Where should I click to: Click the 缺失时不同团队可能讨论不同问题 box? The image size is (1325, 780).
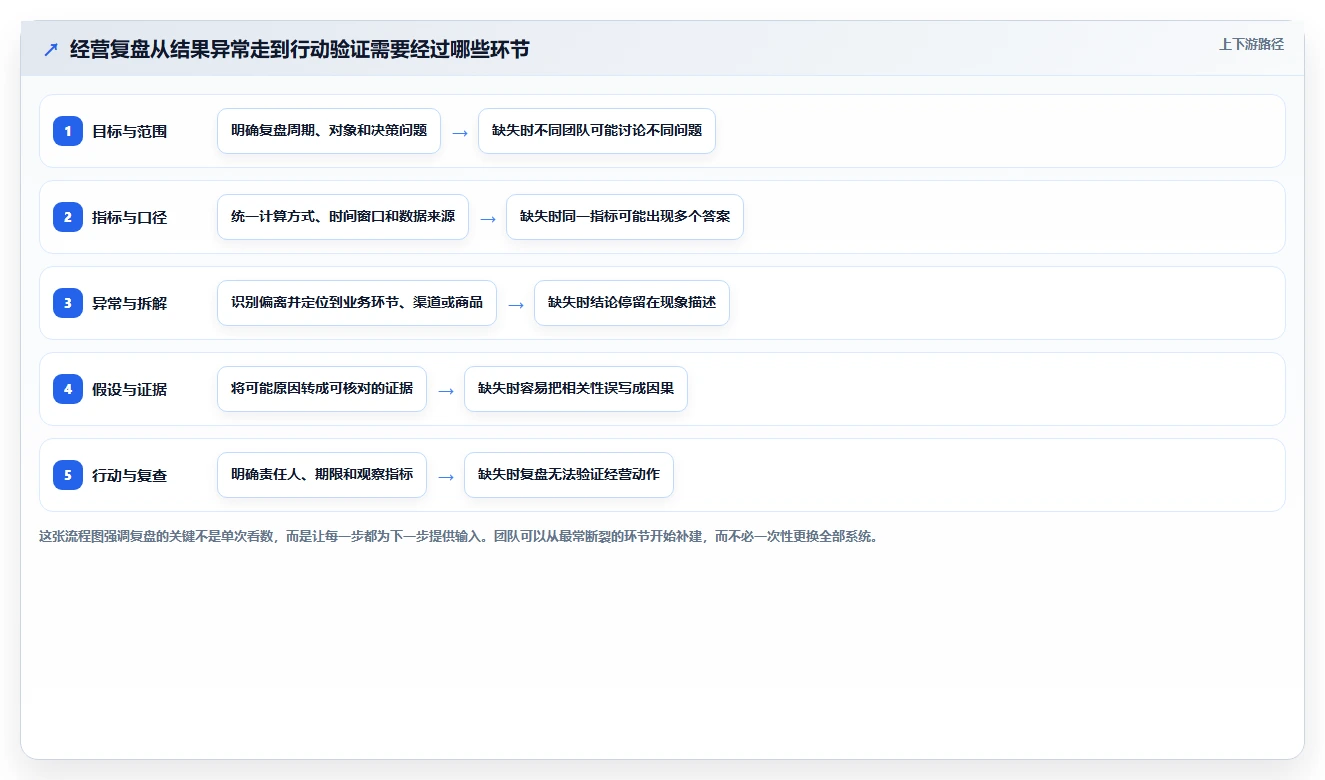click(x=597, y=131)
